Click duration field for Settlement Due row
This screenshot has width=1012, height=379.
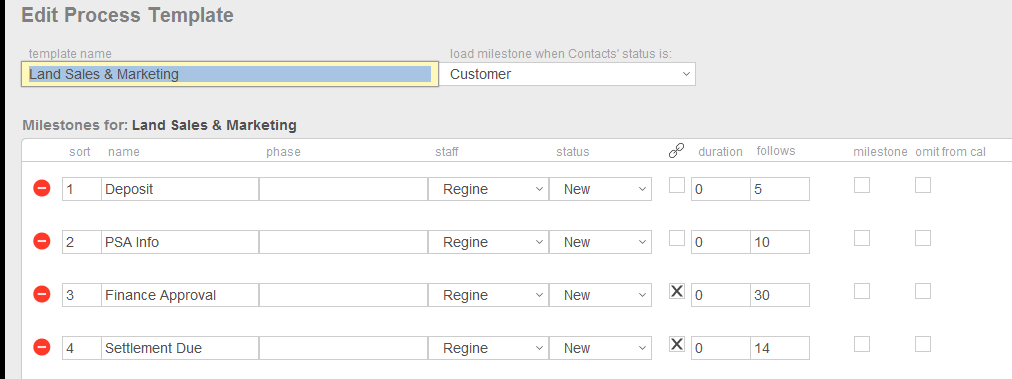[721, 348]
